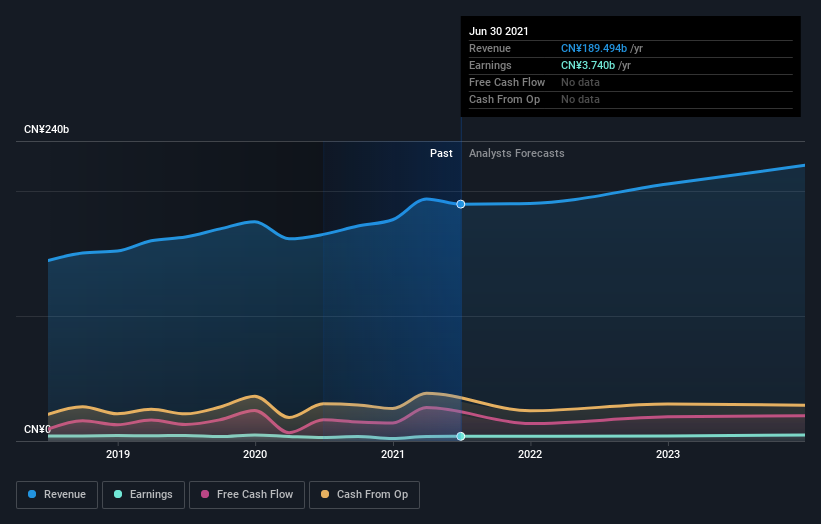Click the Free Cash Flow row label in the tooltip

tap(507, 82)
